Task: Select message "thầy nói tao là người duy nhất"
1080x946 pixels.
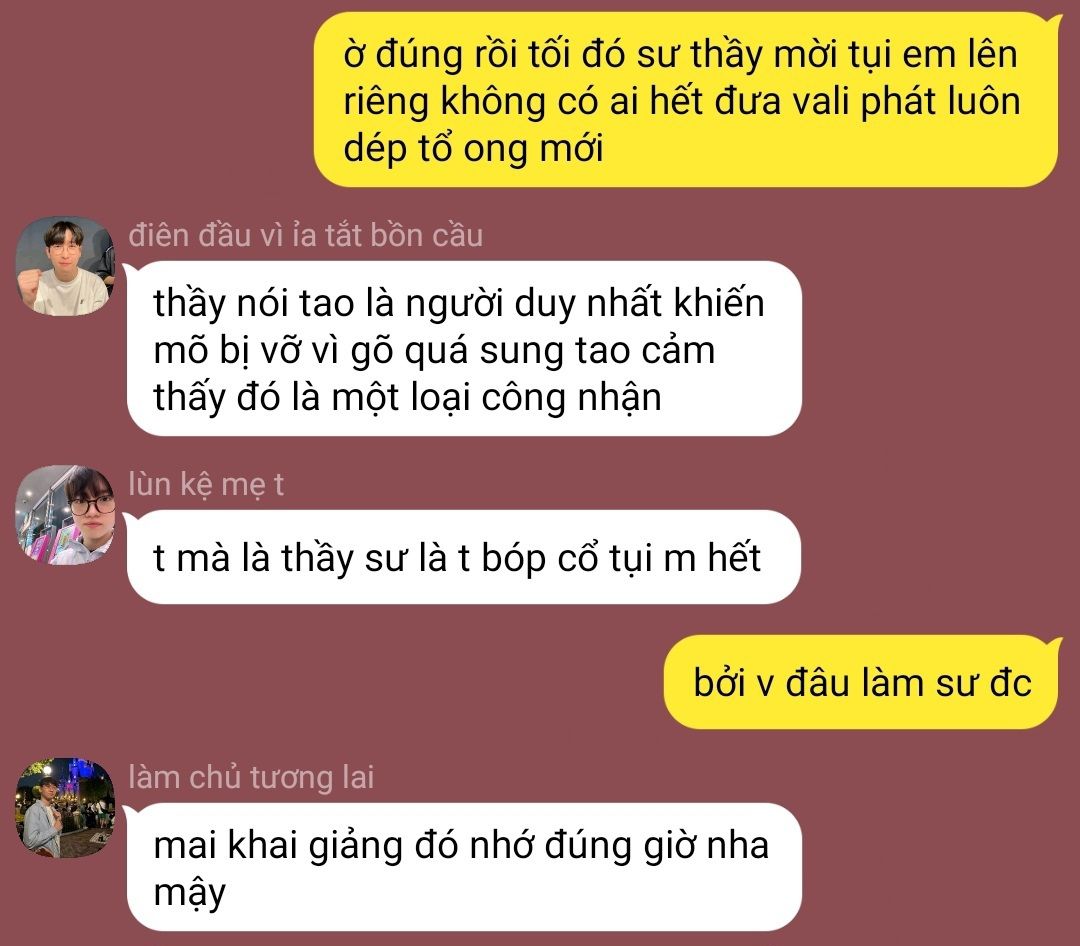Action: click(x=464, y=349)
